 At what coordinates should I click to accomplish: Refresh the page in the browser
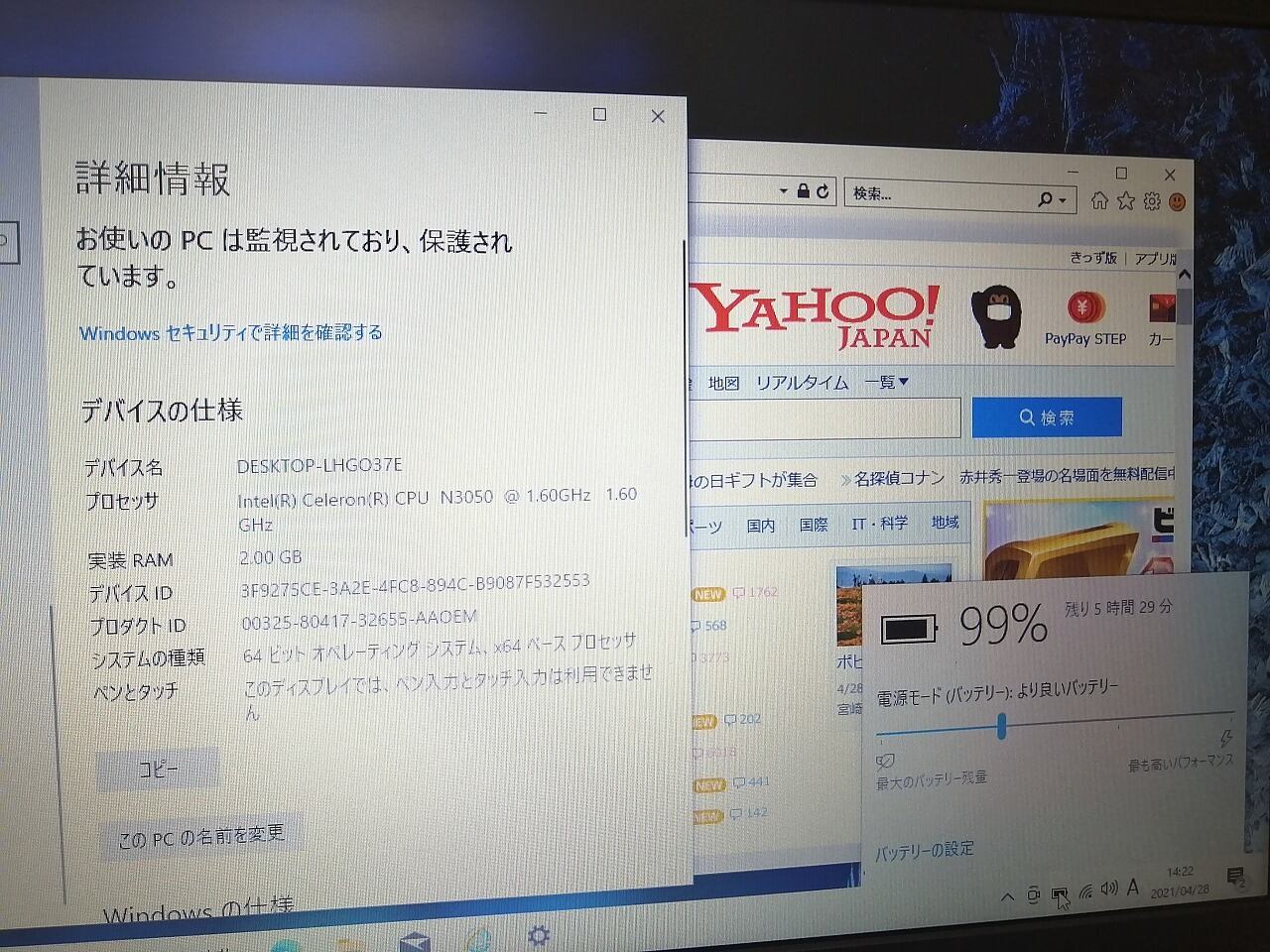pos(823,191)
